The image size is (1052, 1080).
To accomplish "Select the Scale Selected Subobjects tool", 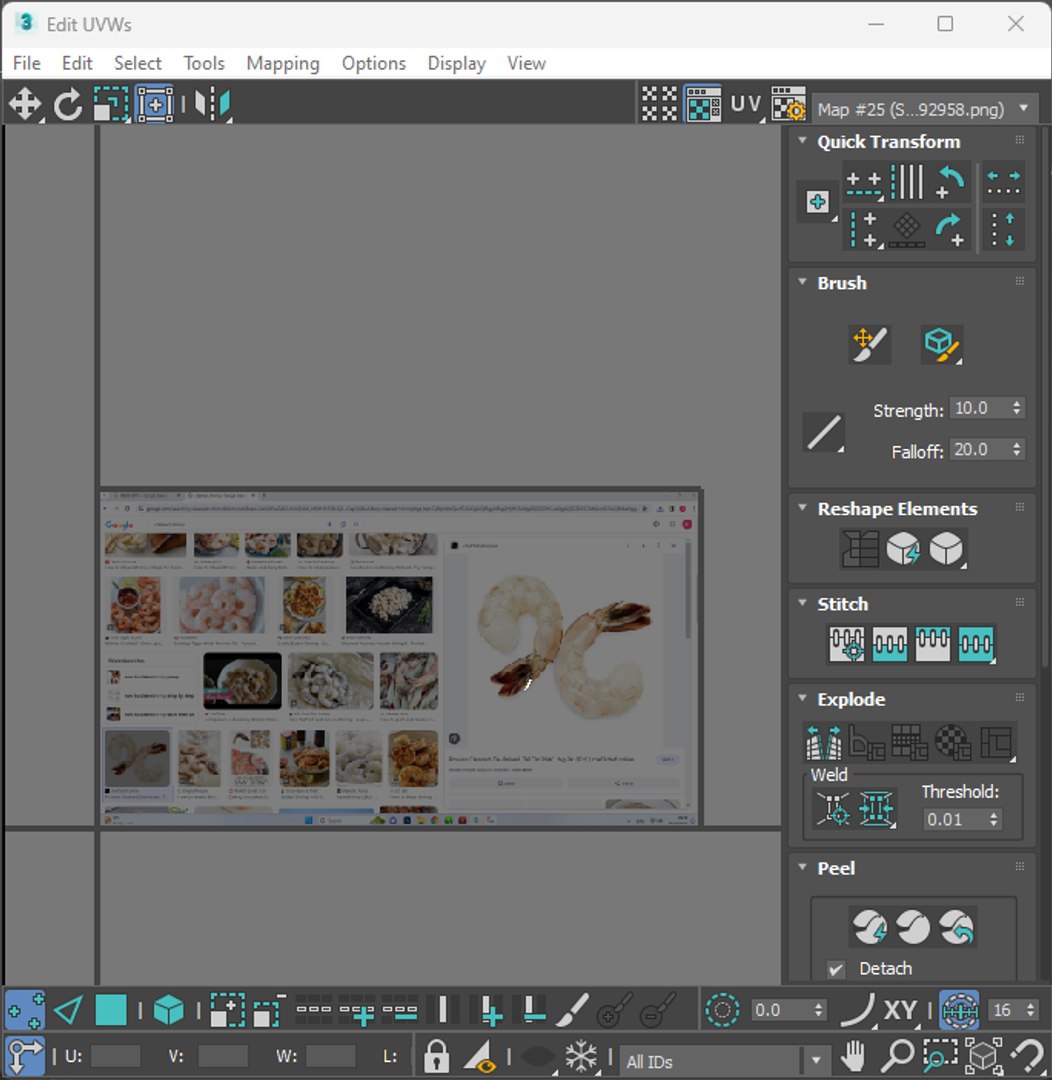I will coord(111,105).
